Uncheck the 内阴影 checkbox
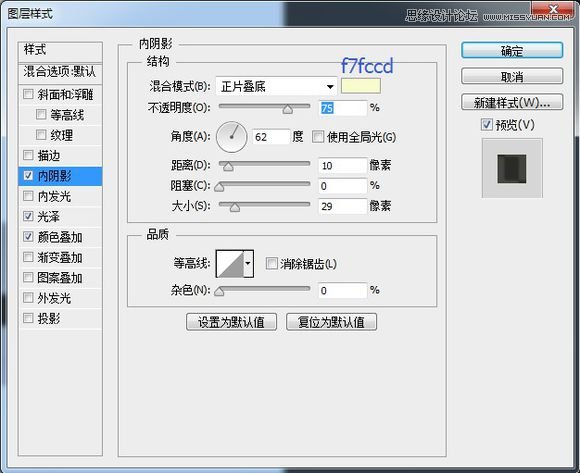The image size is (580, 473). point(28,175)
